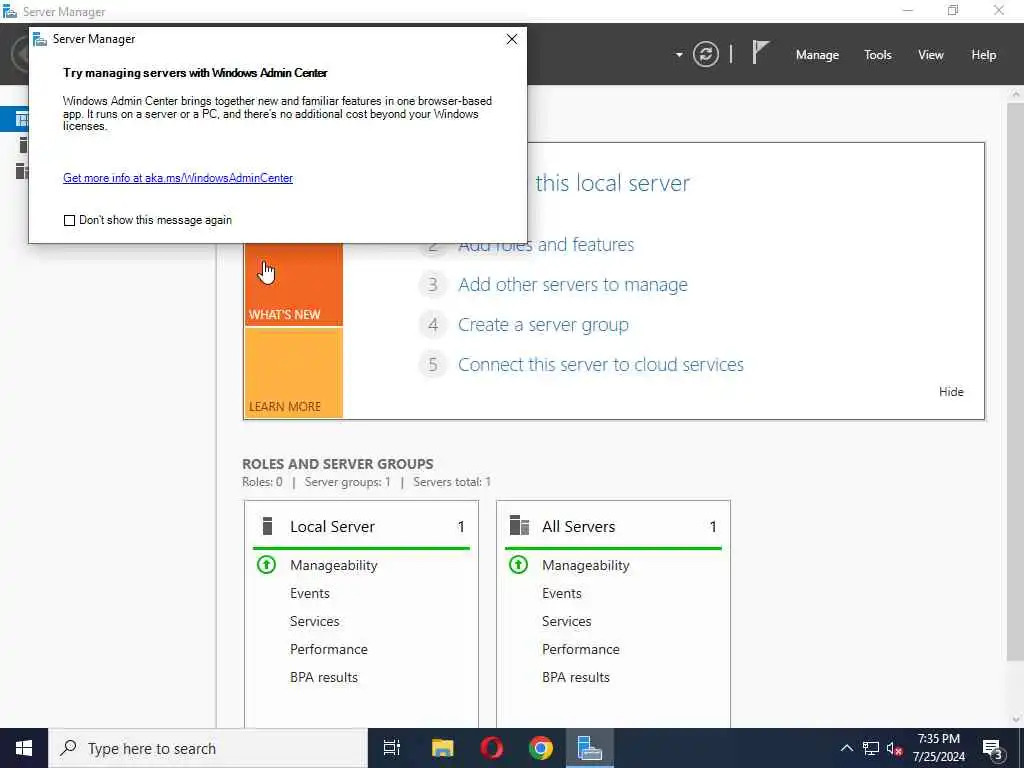
Task: Open the Local Server tile header
Action: click(362, 526)
